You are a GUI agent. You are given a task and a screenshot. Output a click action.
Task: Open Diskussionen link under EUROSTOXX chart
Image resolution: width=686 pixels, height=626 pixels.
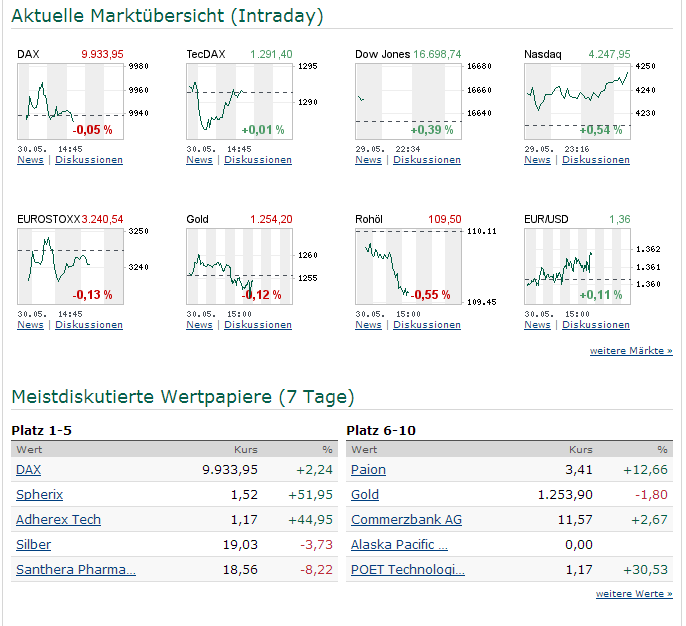(89, 325)
